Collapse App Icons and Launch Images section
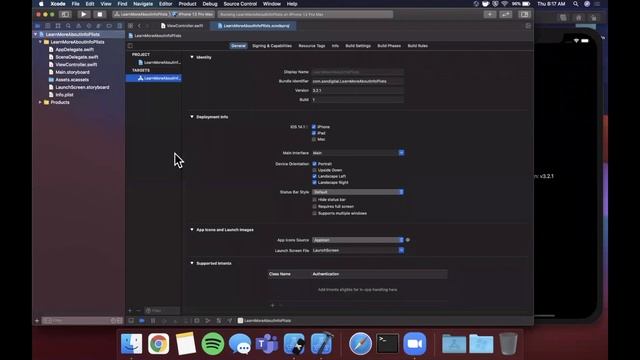This screenshot has height=360, width=640. (192, 229)
